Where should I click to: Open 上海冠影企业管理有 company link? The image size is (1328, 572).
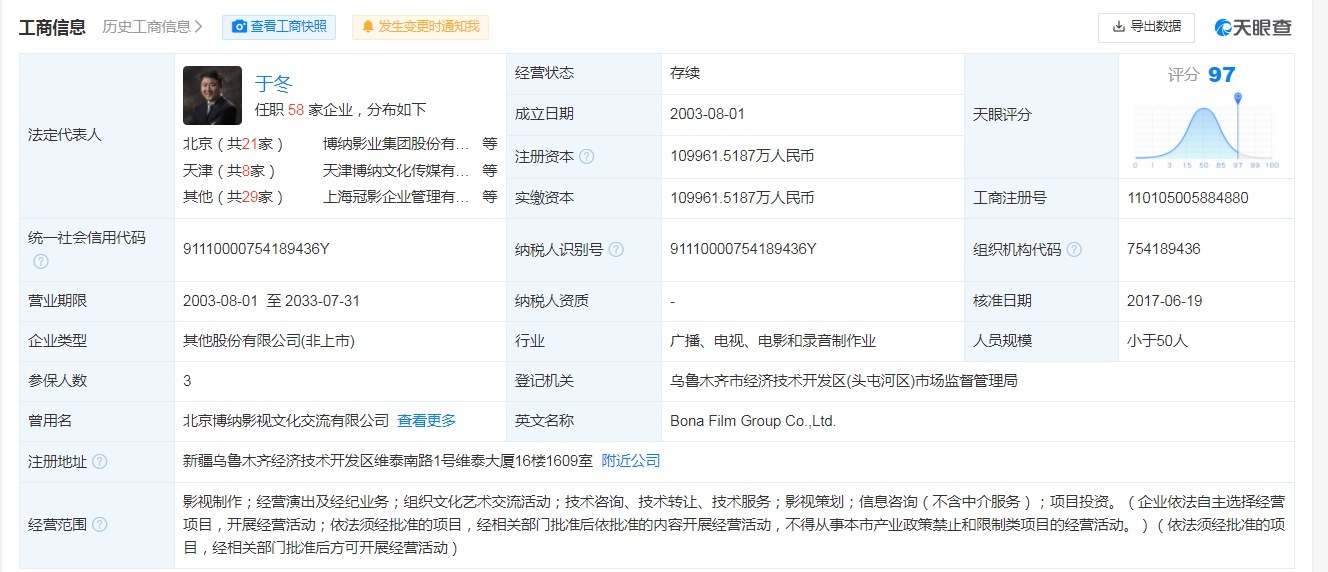pyautogui.click(x=396, y=197)
